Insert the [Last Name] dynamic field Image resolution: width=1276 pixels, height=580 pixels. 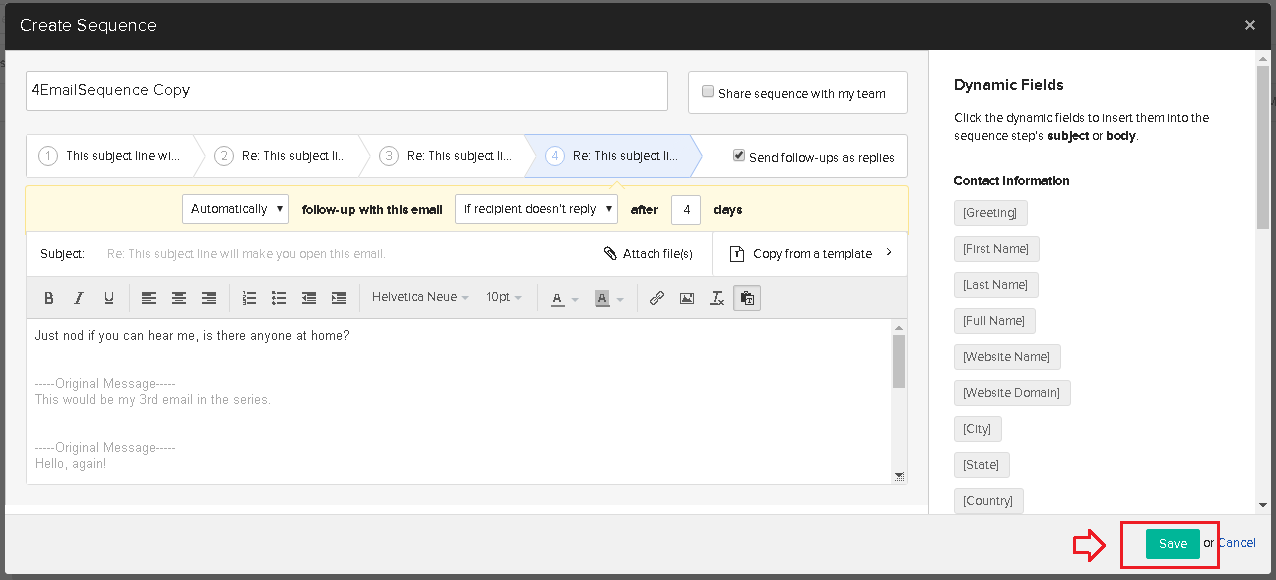tap(996, 285)
